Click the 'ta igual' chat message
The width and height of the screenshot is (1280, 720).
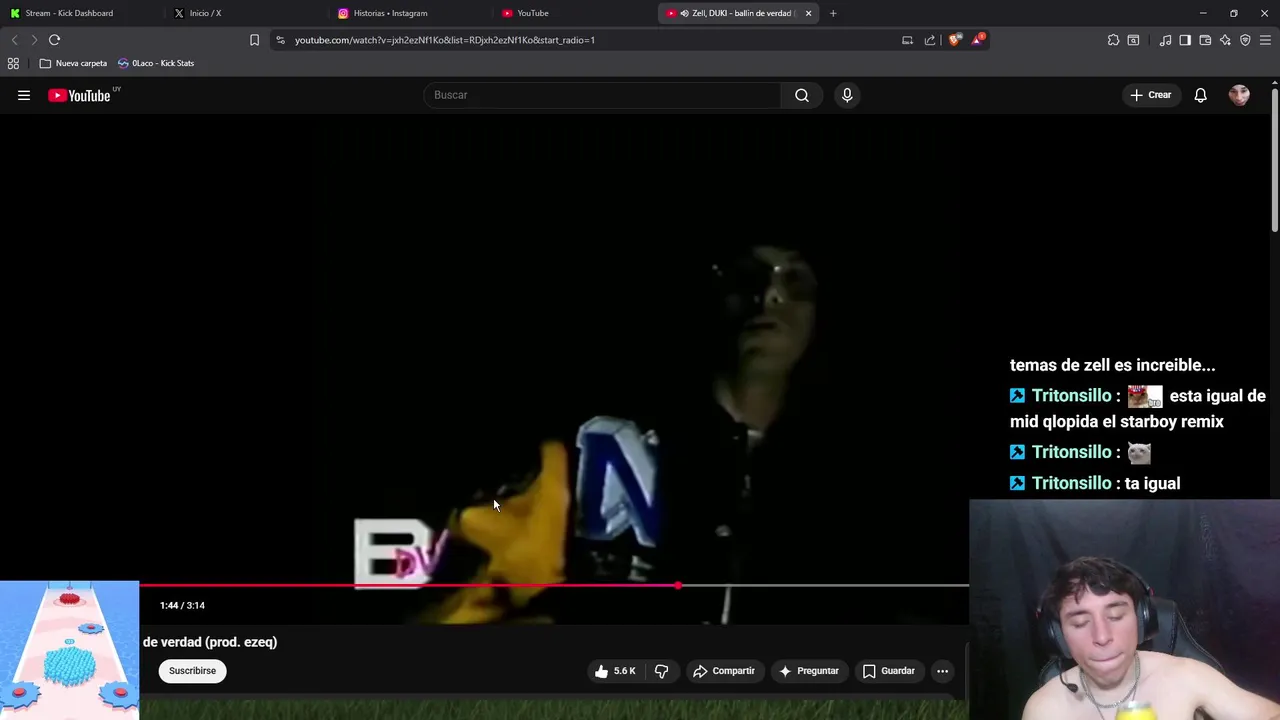(x=1152, y=483)
